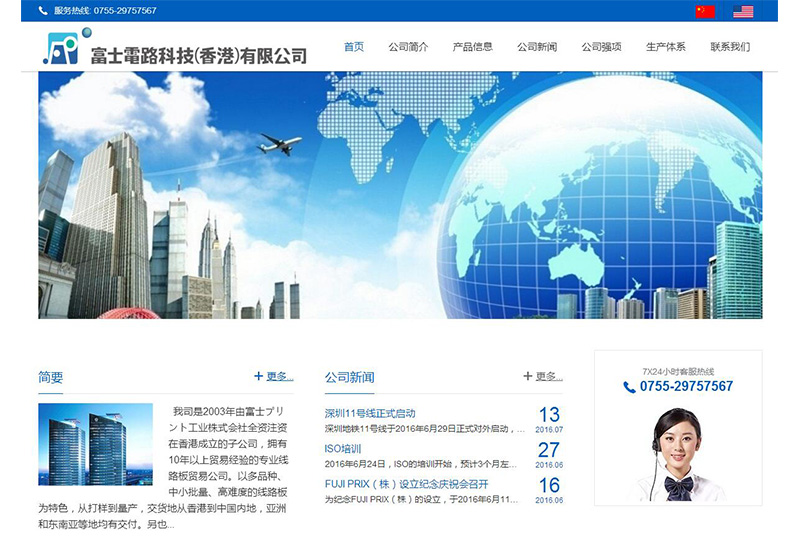Viewport: 800px width, 550px height.
Task: Click the company logo icon
Action: [x=61, y=48]
